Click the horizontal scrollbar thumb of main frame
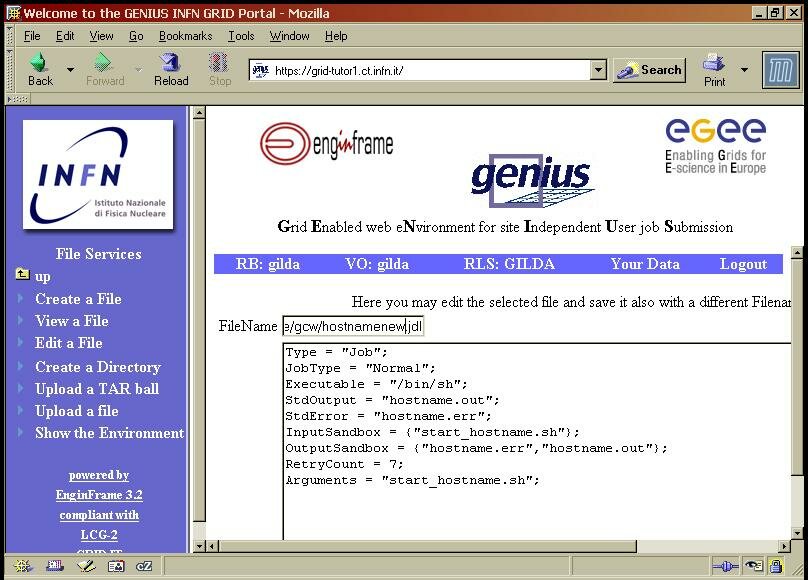This screenshot has height=580, width=808. (427, 545)
